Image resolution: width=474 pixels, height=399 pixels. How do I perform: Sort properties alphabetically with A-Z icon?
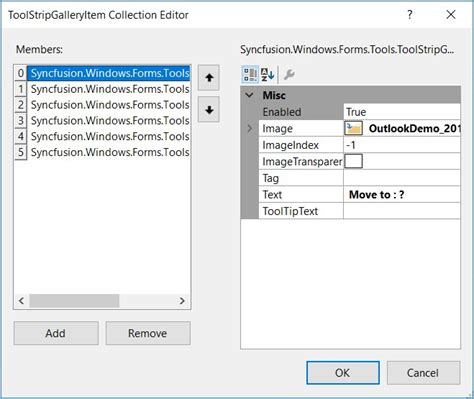coord(267,74)
